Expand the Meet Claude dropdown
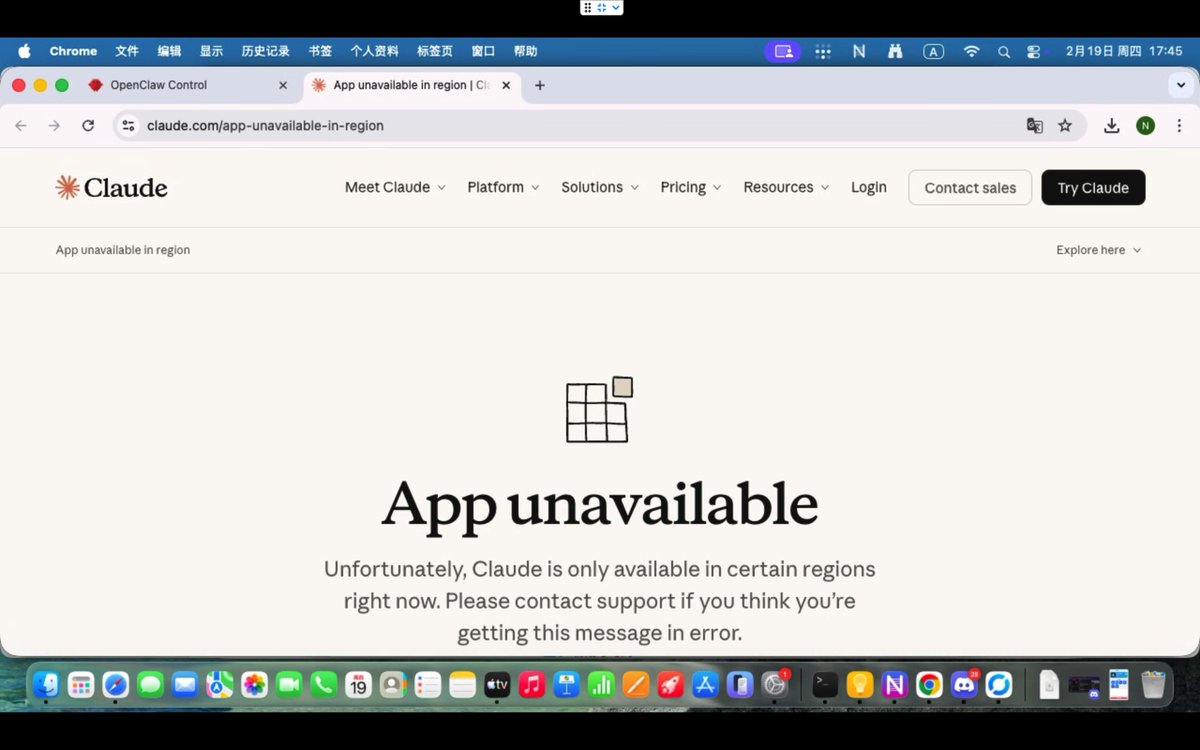 [395, 187]
